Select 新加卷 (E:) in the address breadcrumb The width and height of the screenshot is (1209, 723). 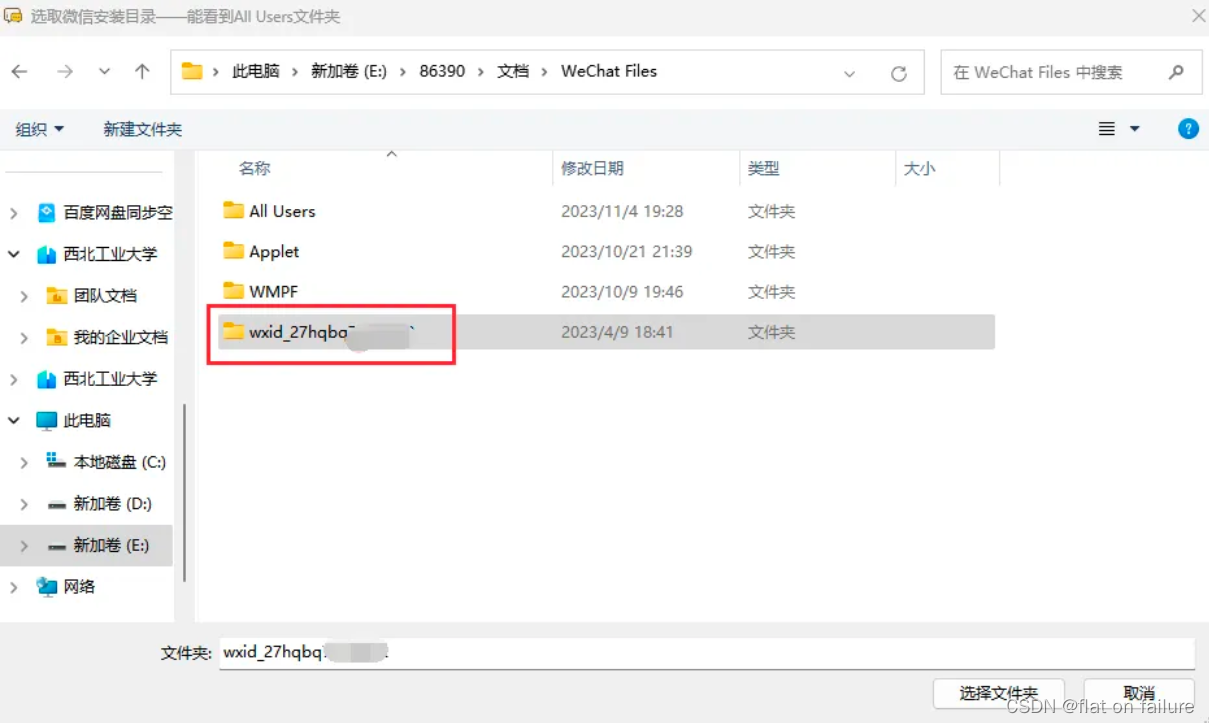[349, 72]
